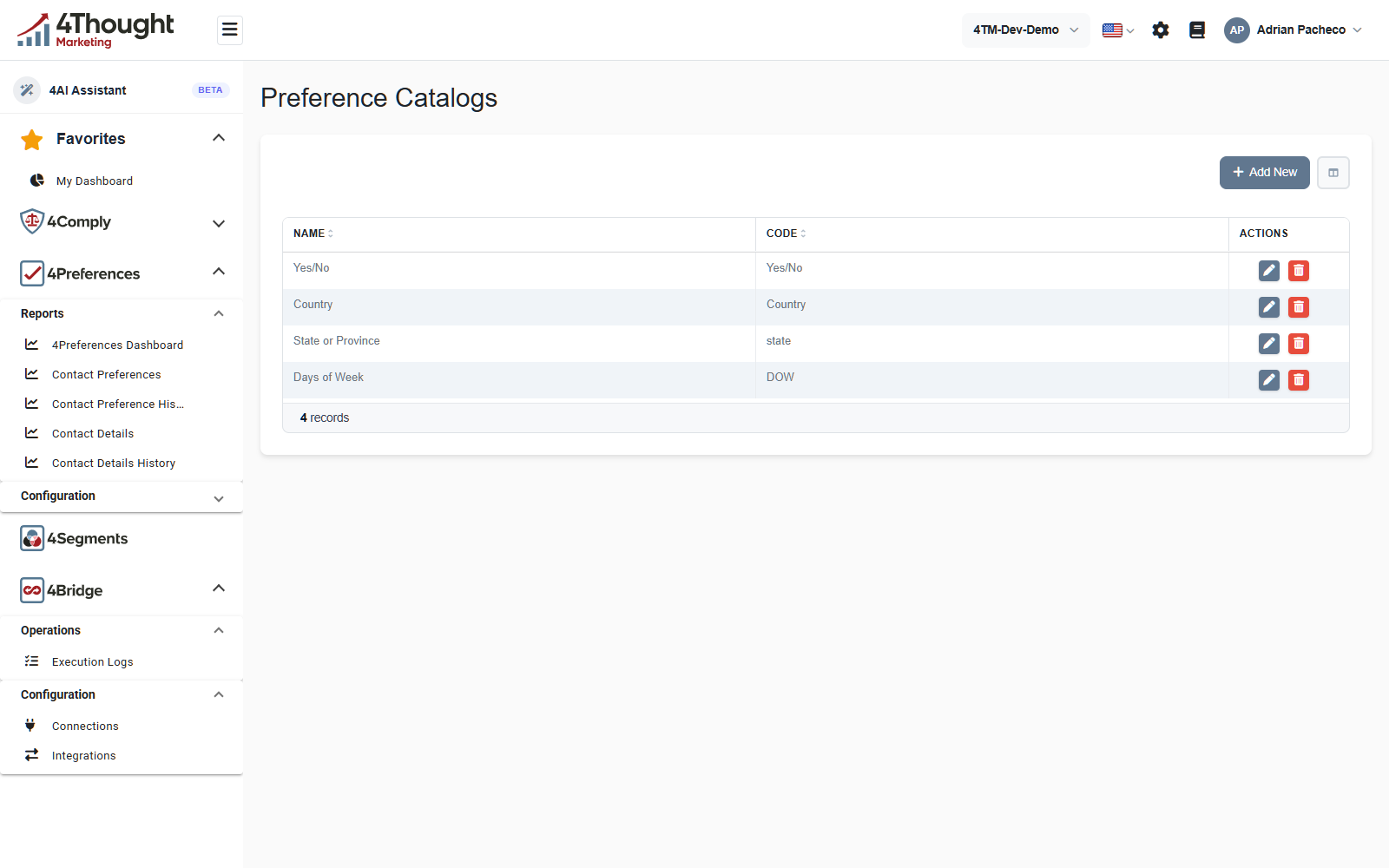This screenshot has width=1389, height=868.
Task: Edit the Days of Week catalog
Action: pyautogui.click(x=1269, y=380)
